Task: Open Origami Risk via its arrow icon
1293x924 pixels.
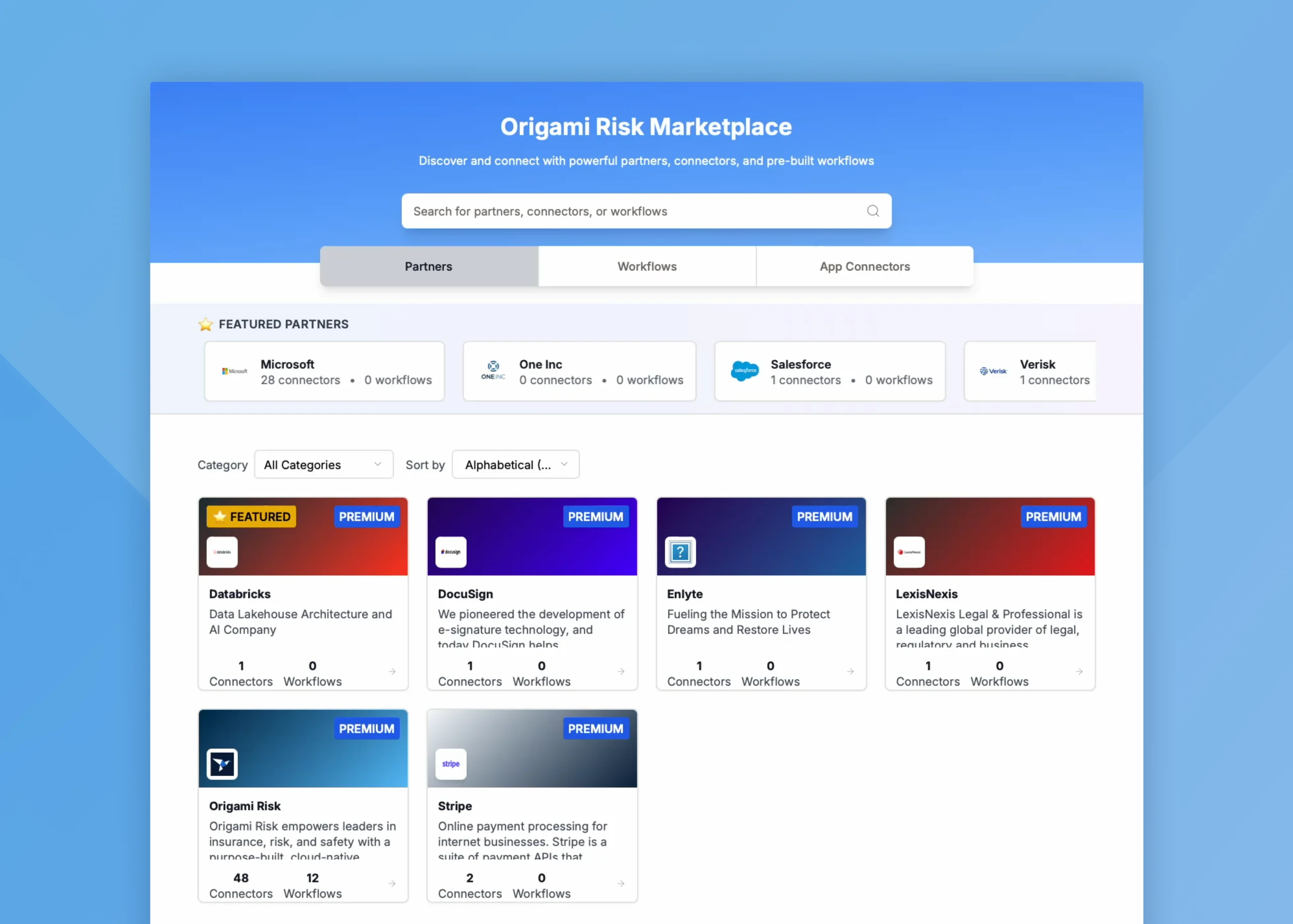Action: [x=392, y=884]
